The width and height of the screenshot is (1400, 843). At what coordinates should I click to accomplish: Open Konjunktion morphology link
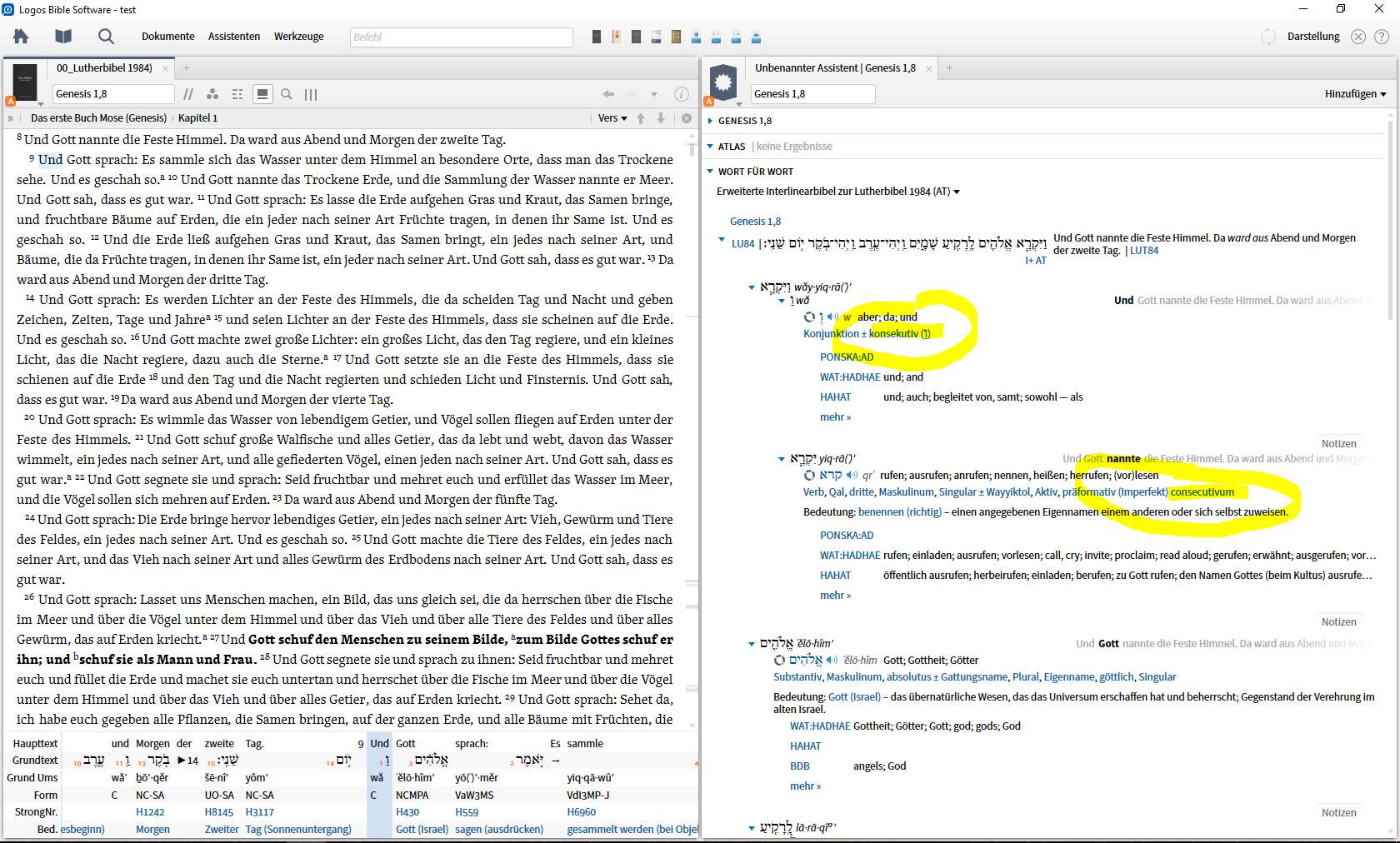pos(831,334)
